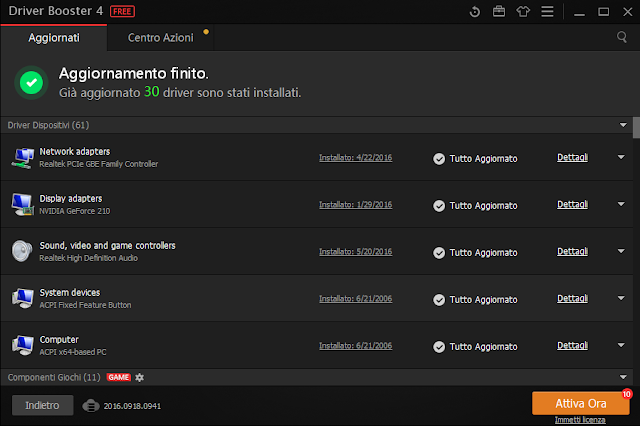This screenshot has width=640, height=426.
Task: Open dropdown arrow for Display adapters row
Action: click(x=621, y=204)
